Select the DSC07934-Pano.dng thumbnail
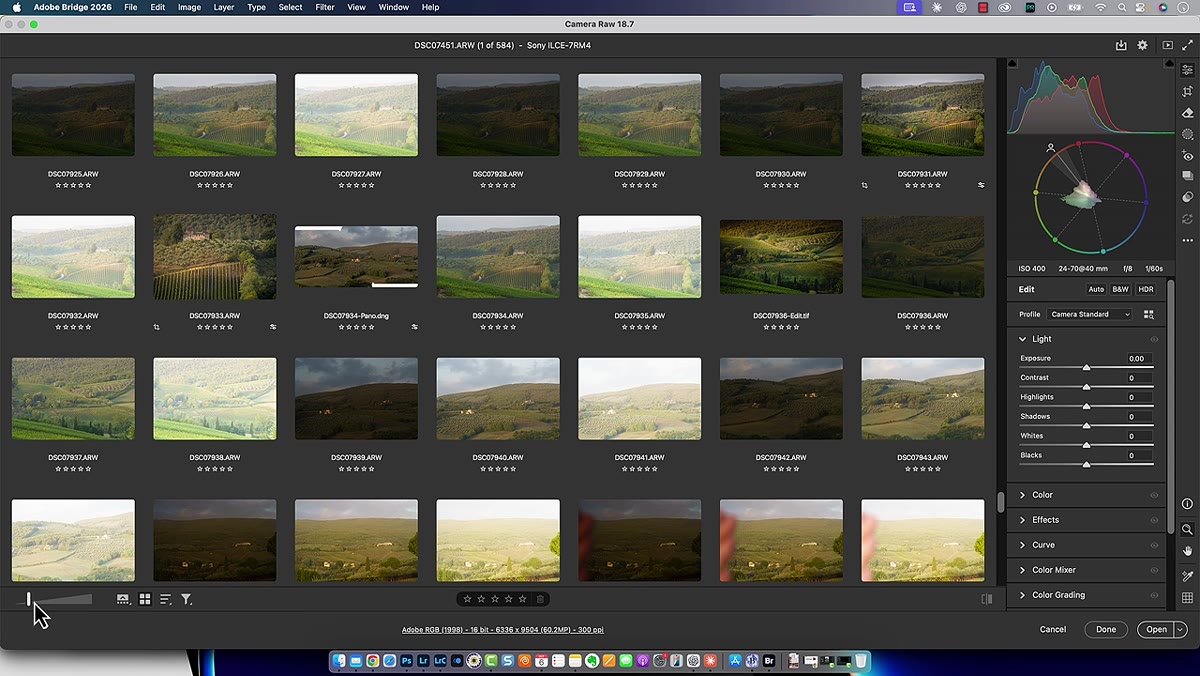The image size is (1200, 676). pyautogui.click(x=356, y=257)
